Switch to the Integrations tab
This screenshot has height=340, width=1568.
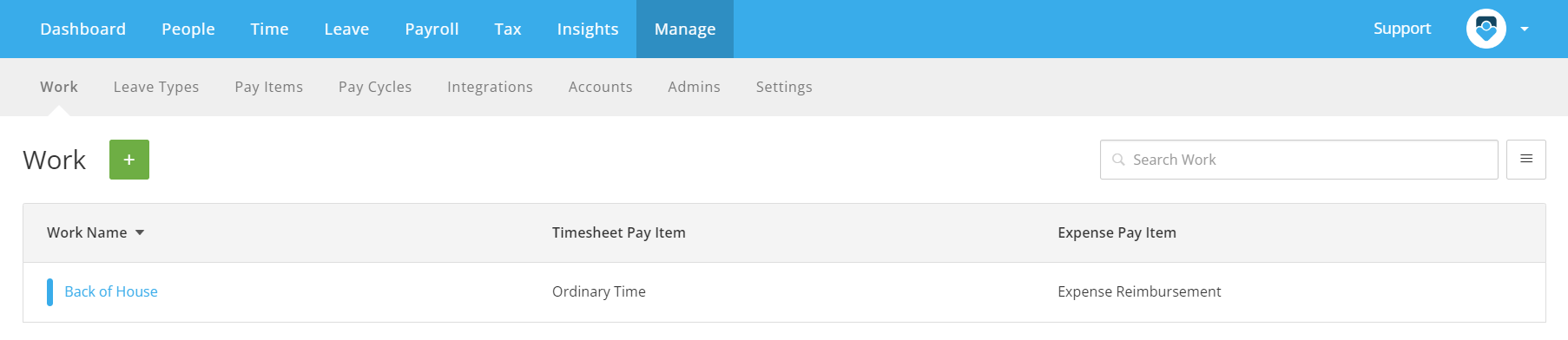point(490,87)
